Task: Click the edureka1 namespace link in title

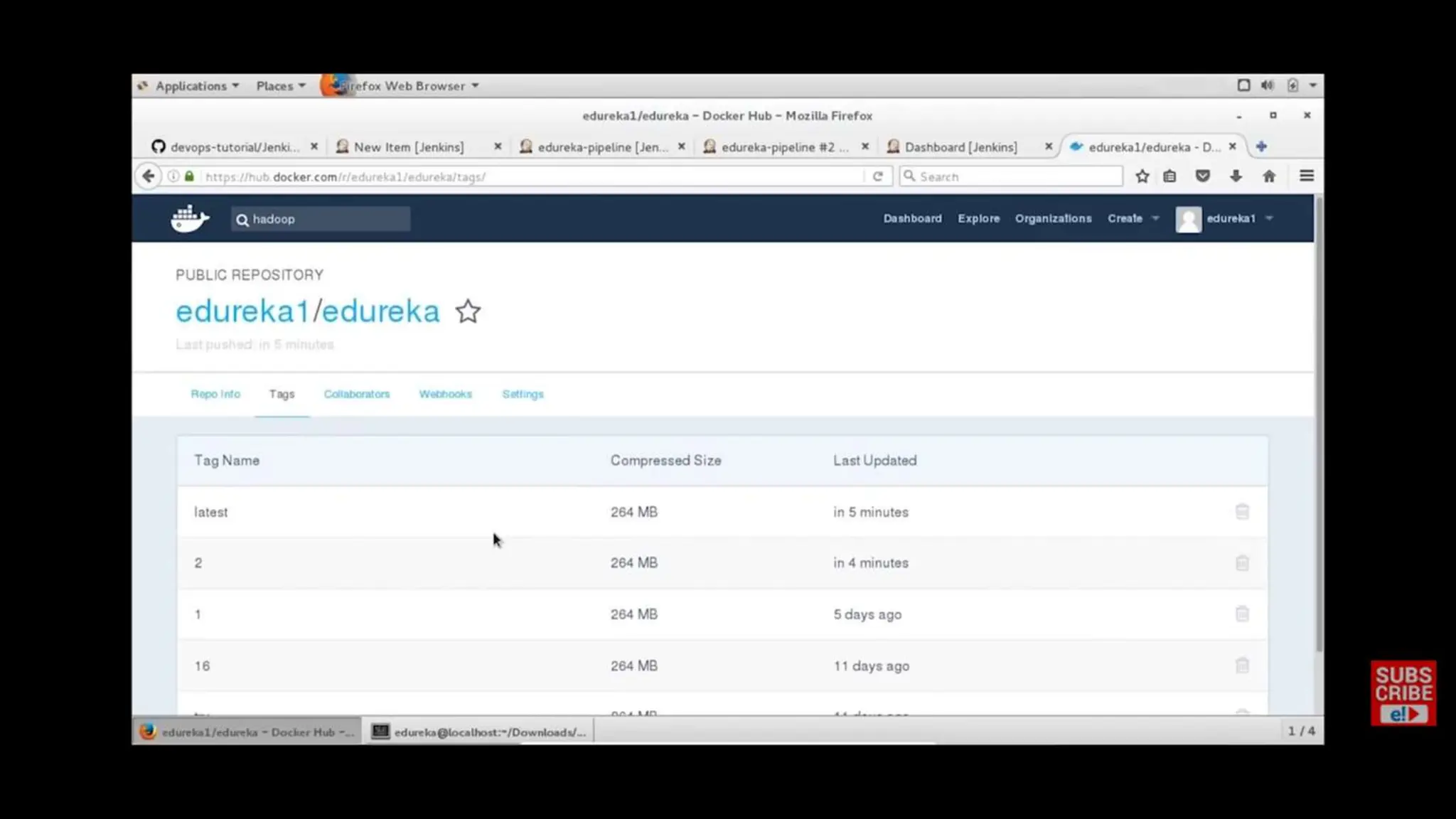Action: 242,311
